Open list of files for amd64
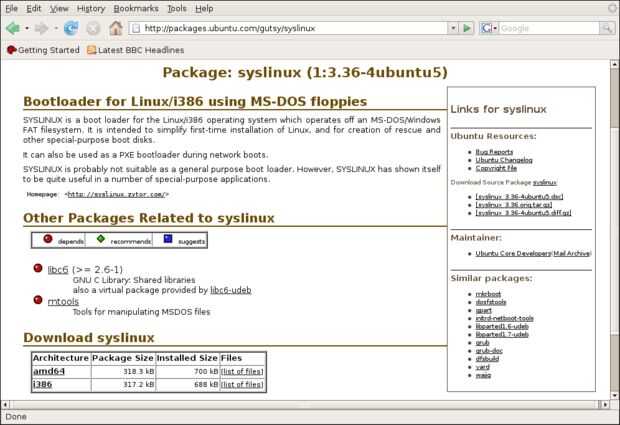The height and width of the screenshot is (425, 620). (242, 371)
